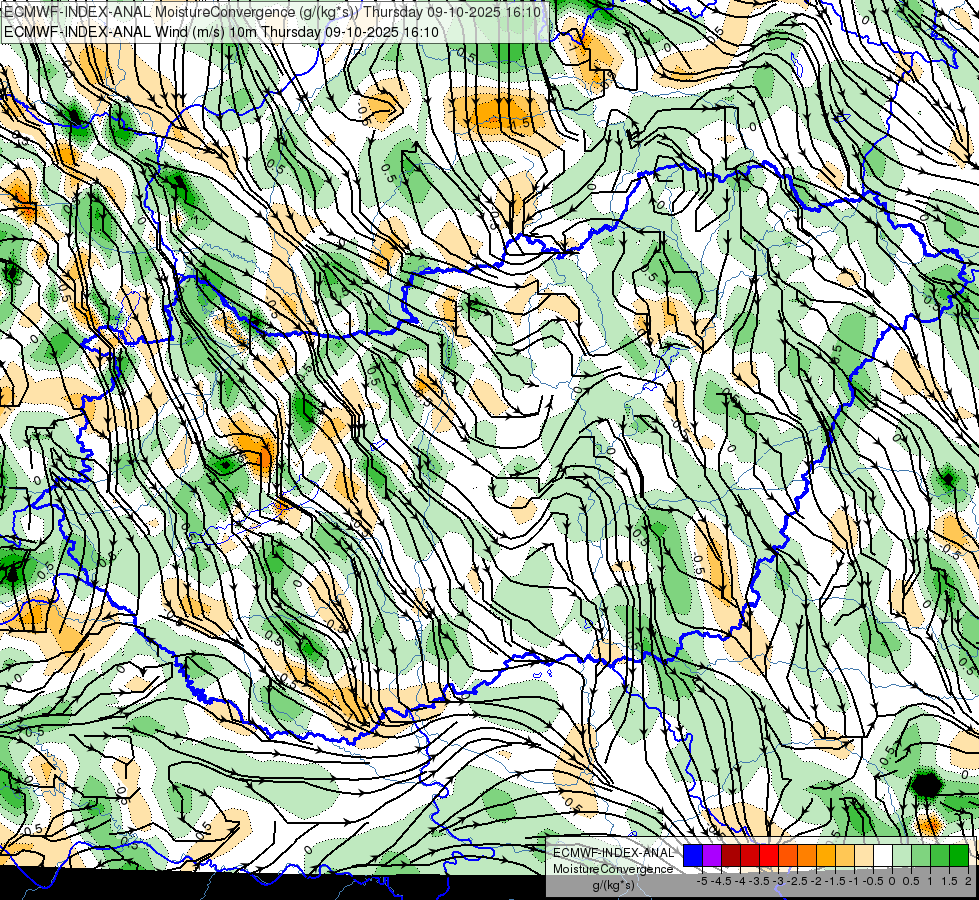This screenshot has height=900, width=979.
Task: Click the legend unit label 'g/(kg*s)'
Action: pos(613,886)
